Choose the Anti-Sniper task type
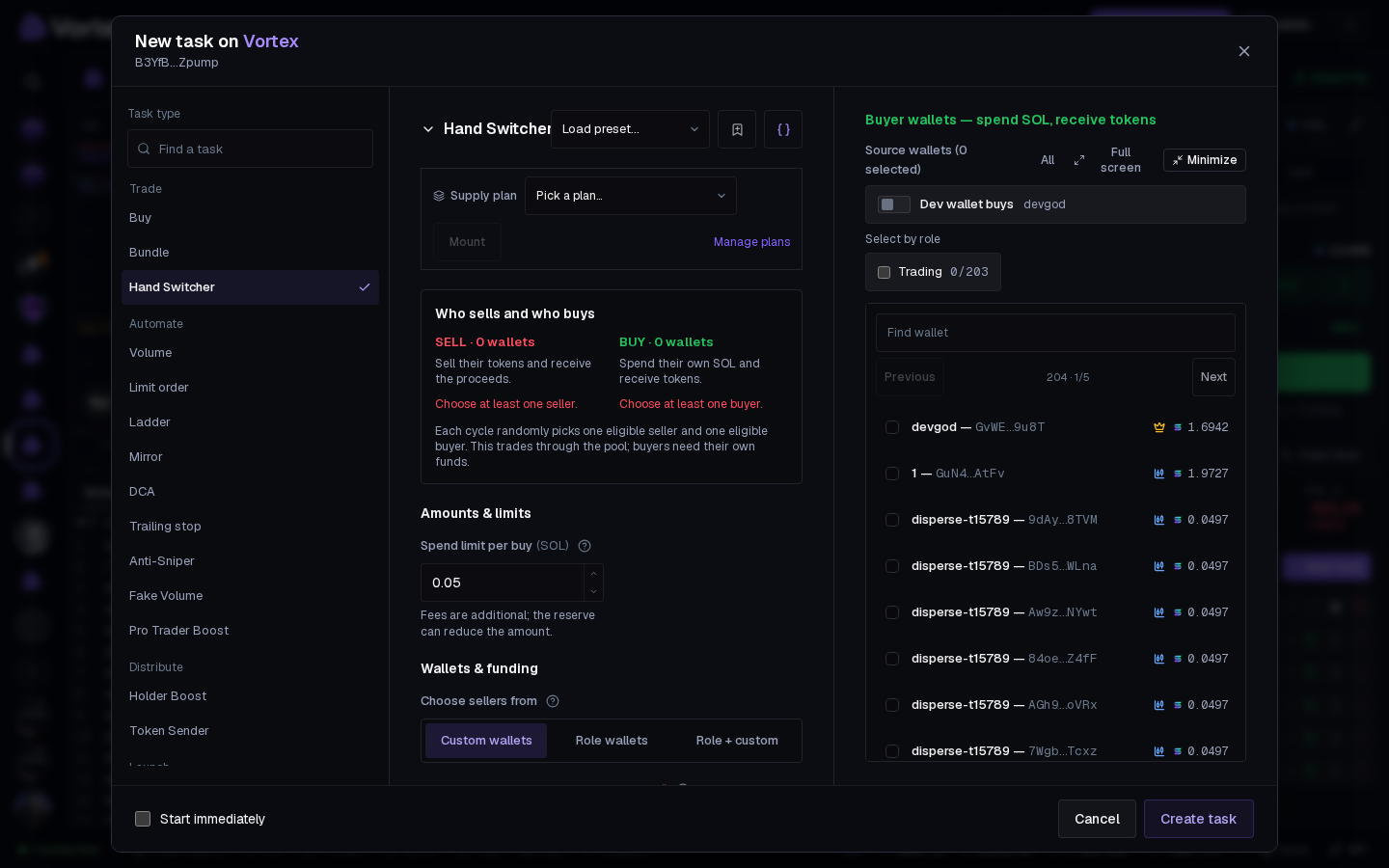Screen dimensions: 1389x868 point(251,561)
